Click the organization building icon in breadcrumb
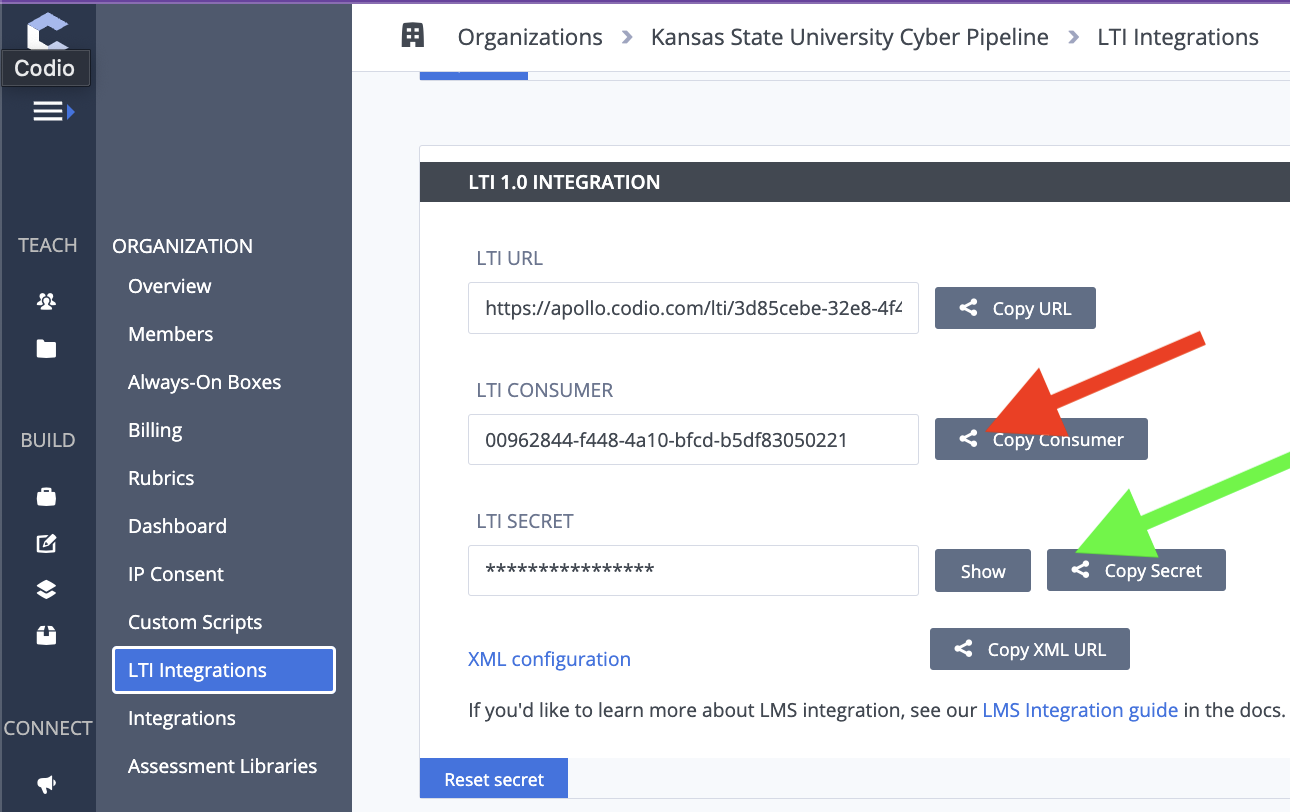The image size is (1290, 812). 412,36
